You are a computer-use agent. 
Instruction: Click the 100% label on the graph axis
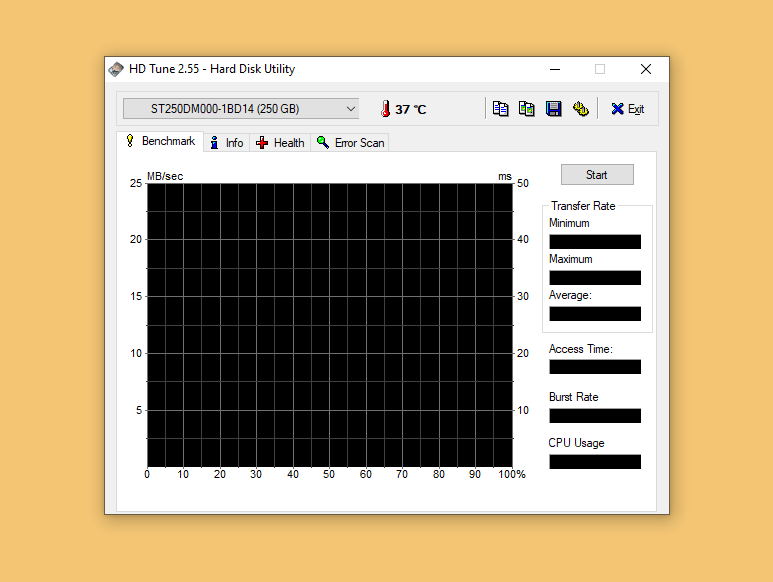tap(512, 474)
